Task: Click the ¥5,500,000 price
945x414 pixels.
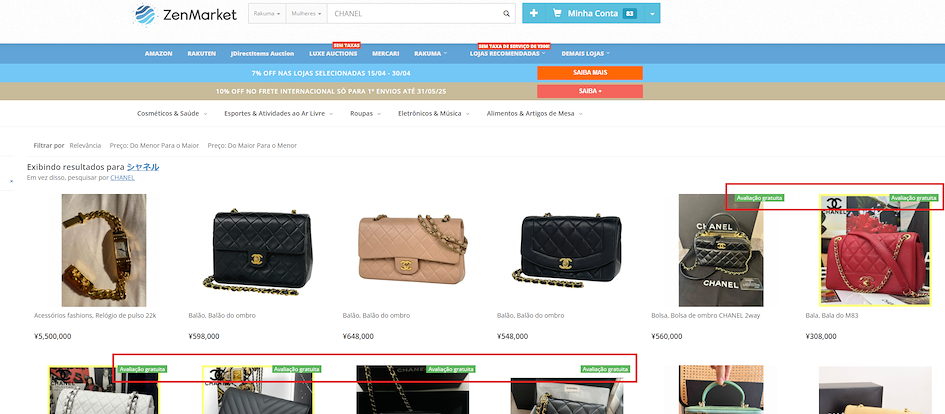Action: 53,337
